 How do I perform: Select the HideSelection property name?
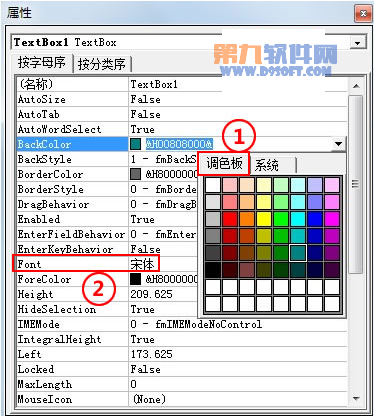[x=57, y=309]
